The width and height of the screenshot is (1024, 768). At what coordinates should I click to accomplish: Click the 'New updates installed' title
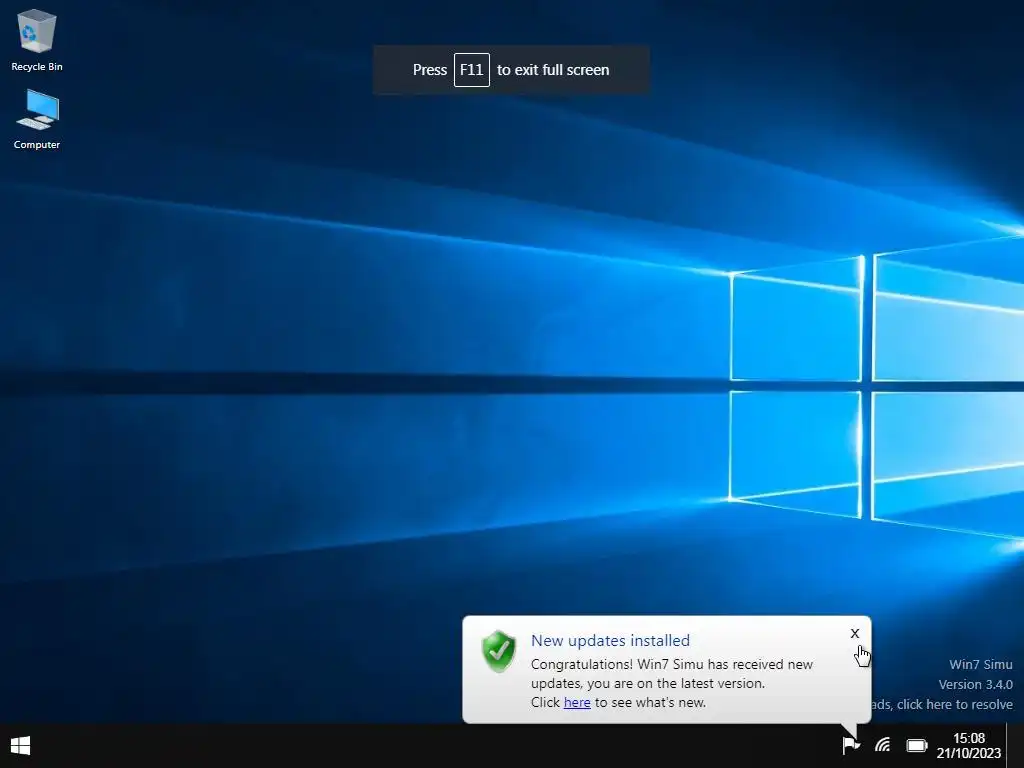611,641
